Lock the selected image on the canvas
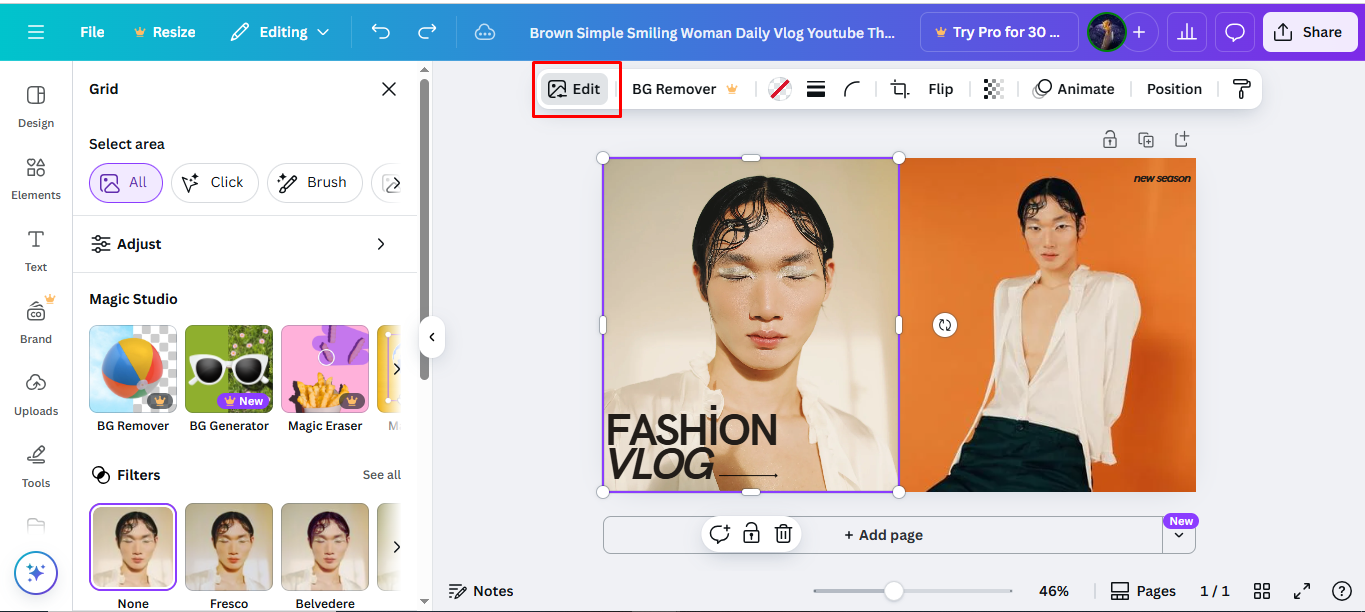The width and height of the screenshot is (1365, 612). click(x=1110, y=139)
